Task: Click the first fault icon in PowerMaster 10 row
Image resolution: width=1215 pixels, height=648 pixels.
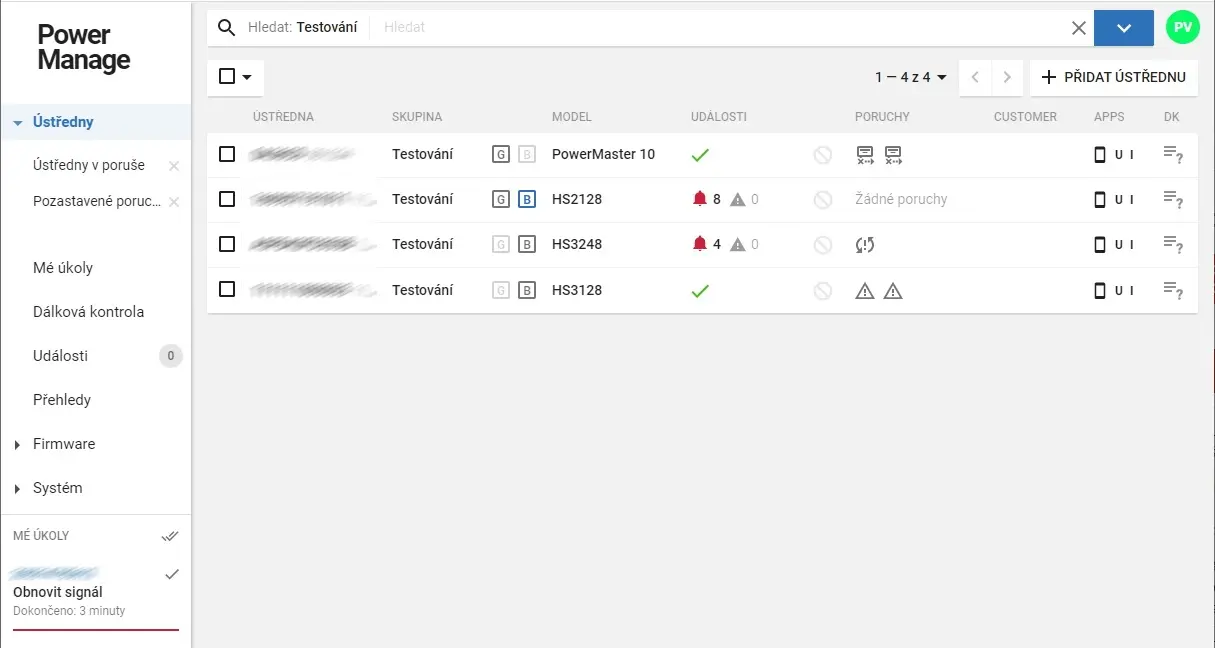Action: coord(865,154)
